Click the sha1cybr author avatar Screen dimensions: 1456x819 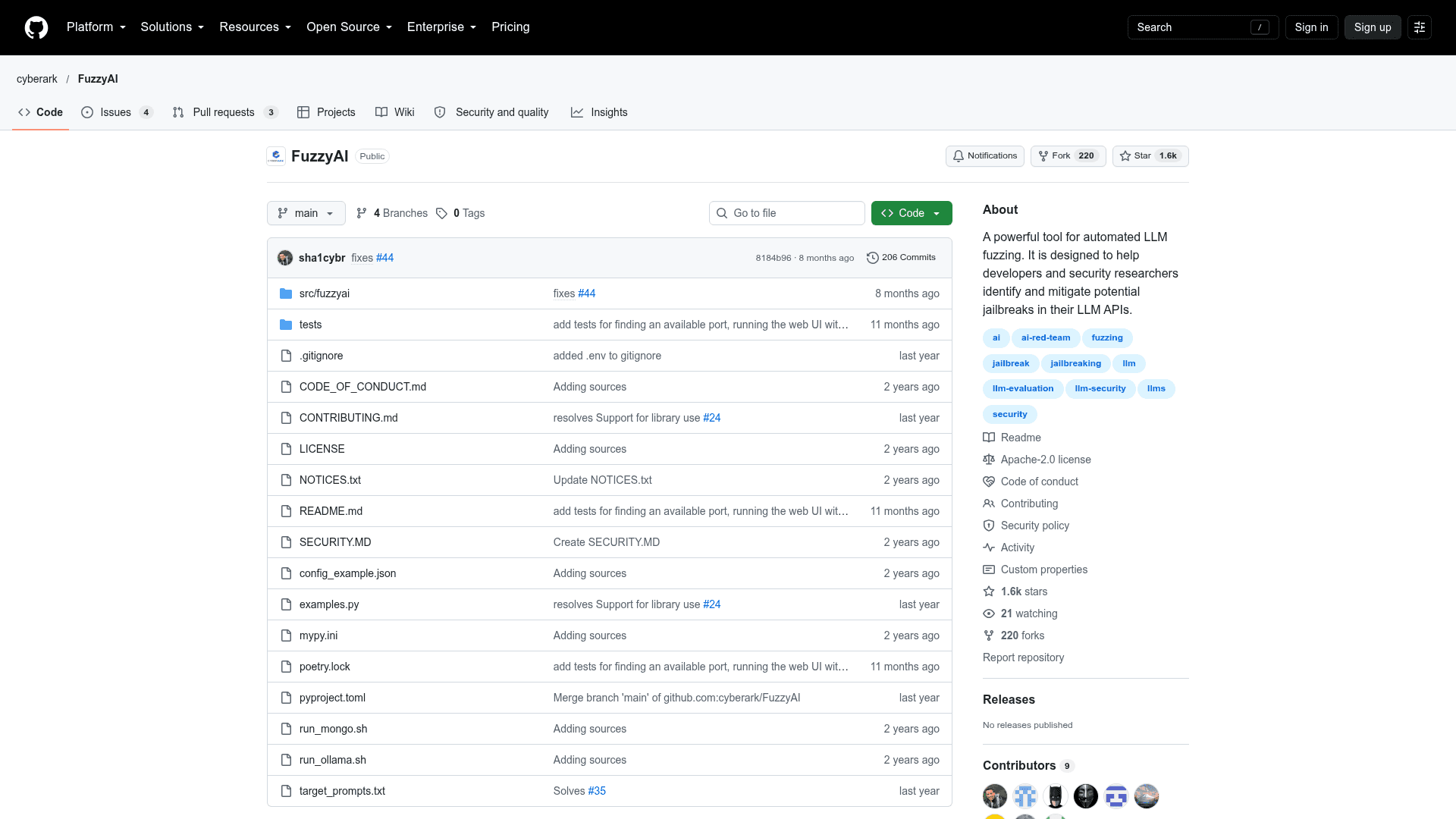[x=285, y=258]
